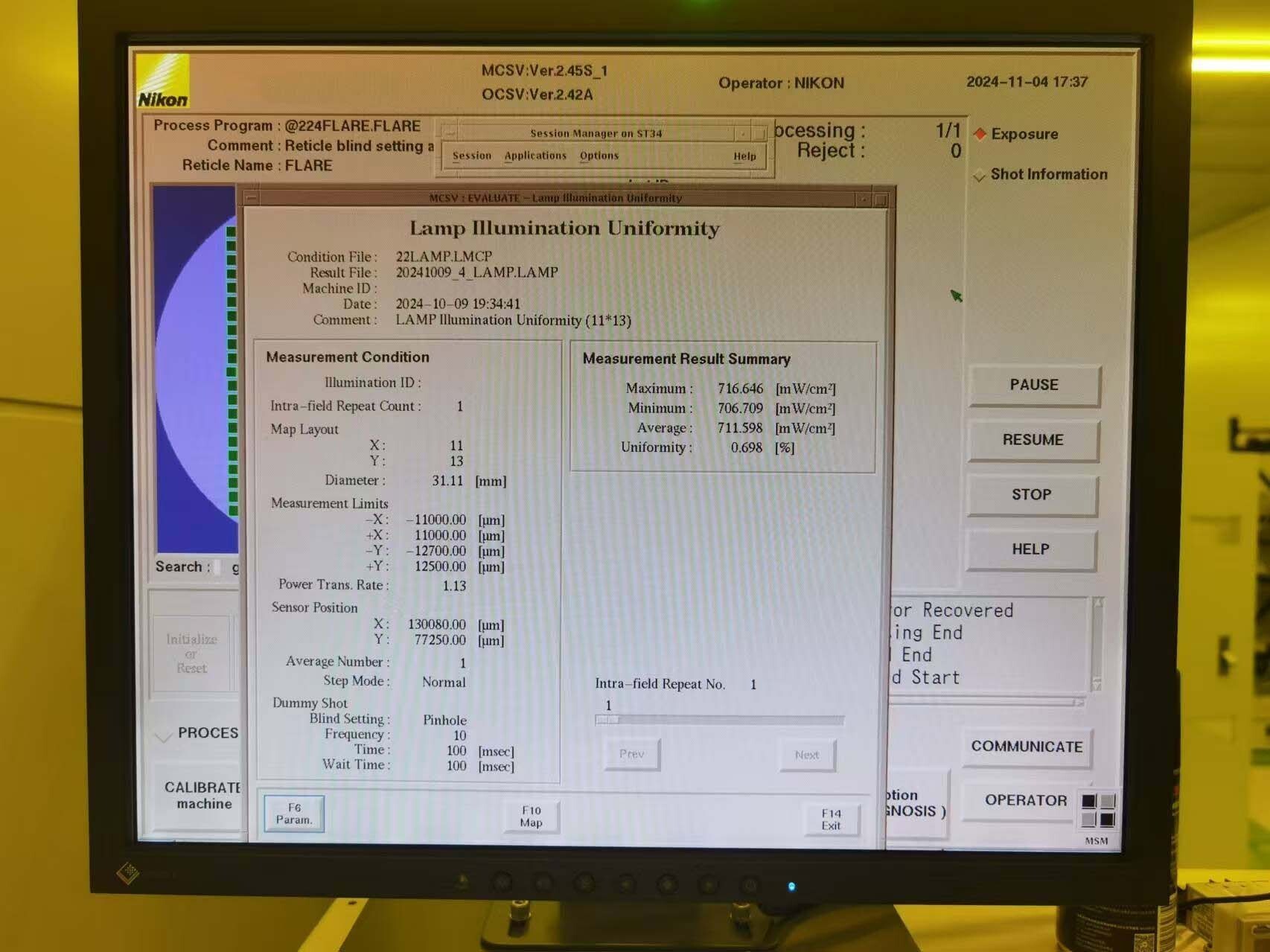Click the wafer map preview image
Viewport: 1270px width, 952px height.
[197, 368]
